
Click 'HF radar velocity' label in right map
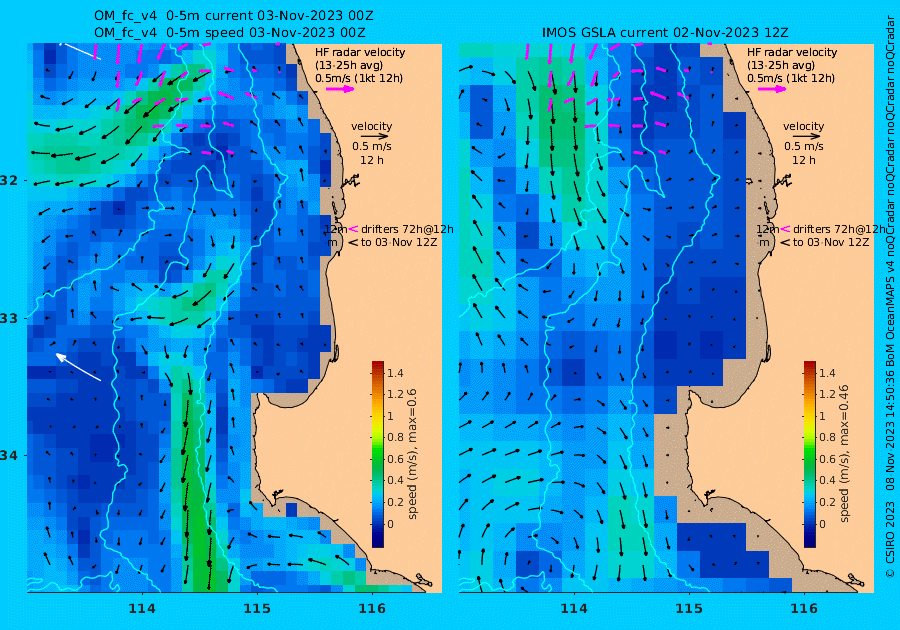(x=792, y=52)
